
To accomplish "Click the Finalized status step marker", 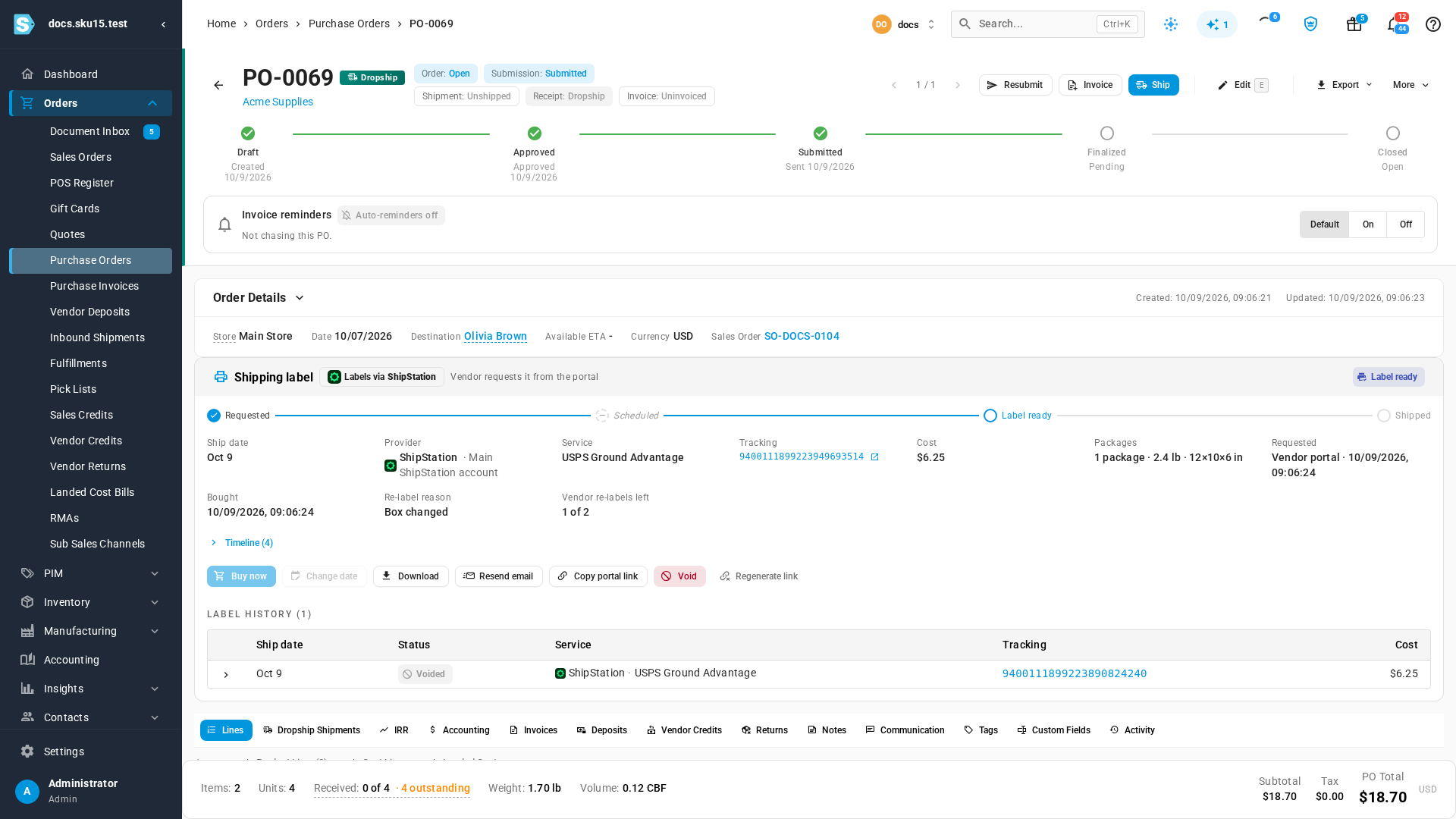I will [x=1106, y=133].
